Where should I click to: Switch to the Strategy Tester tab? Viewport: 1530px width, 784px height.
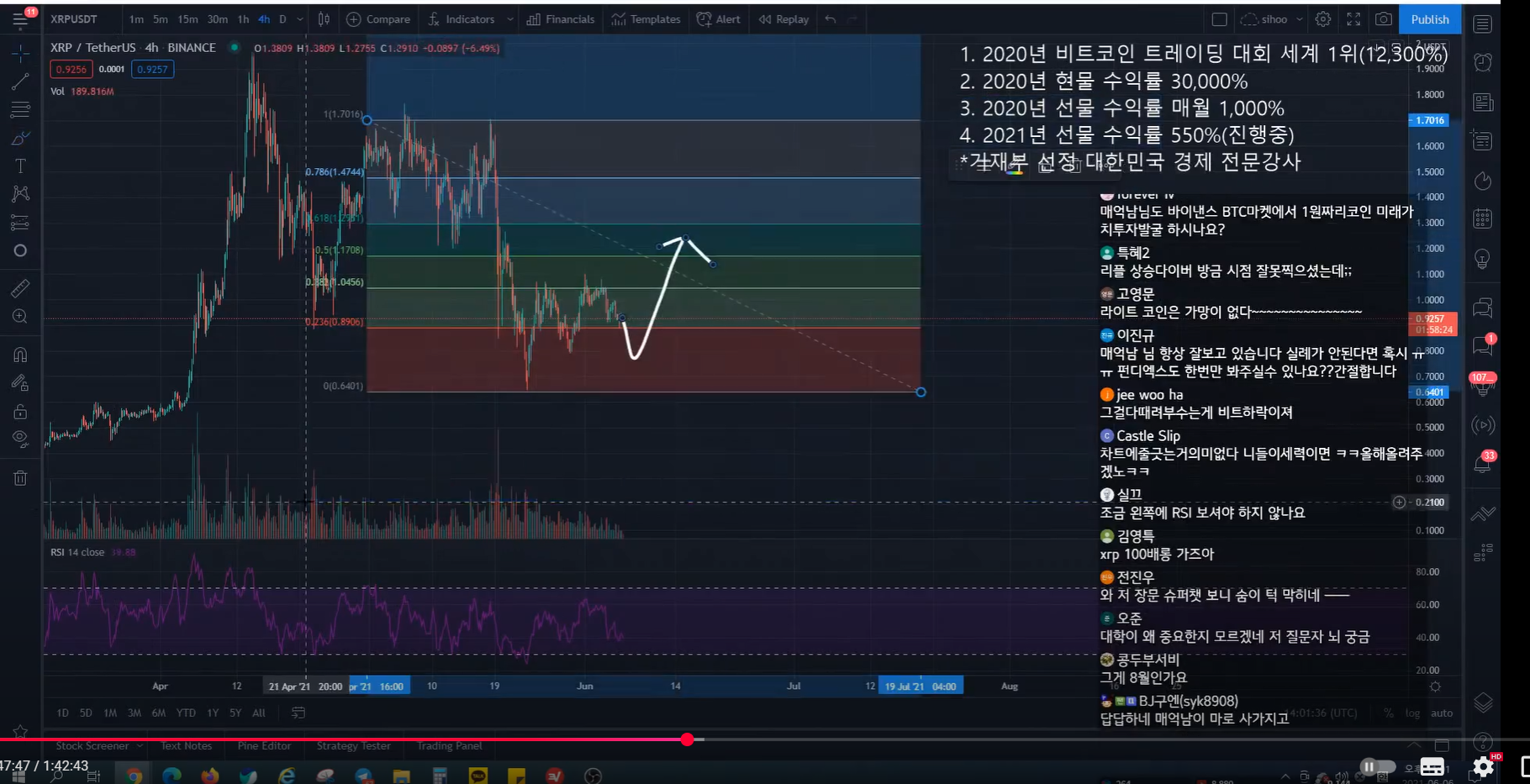click(x=353, y=746)
